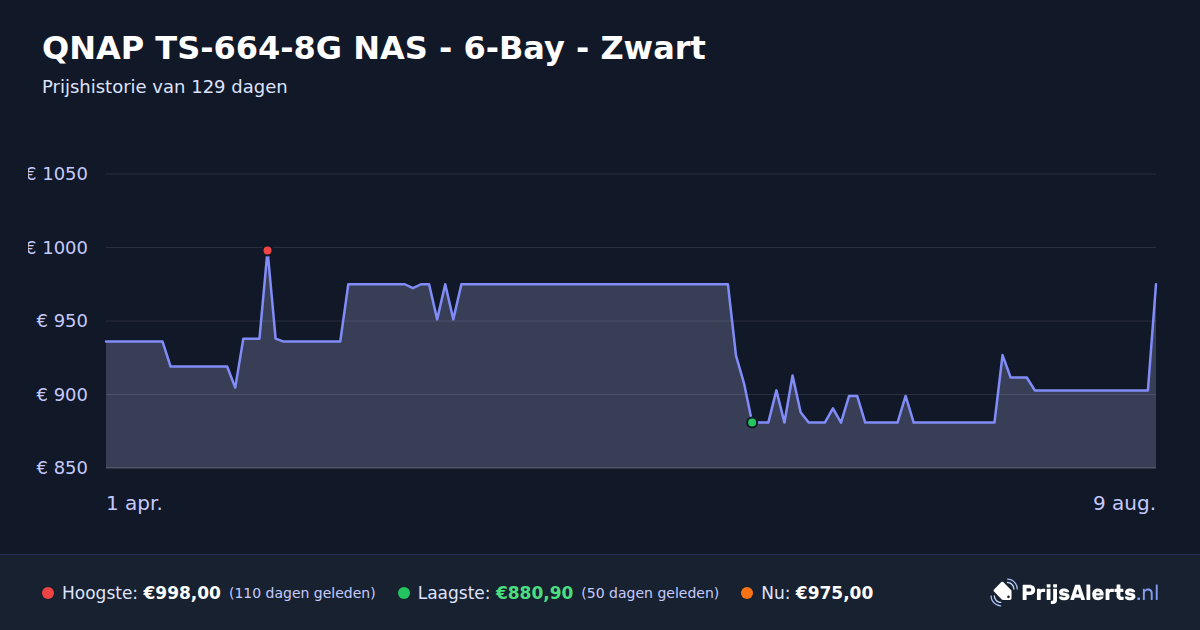Click the 1 apr. start date label
1200x630 pixels.
(x=134, y=503)
